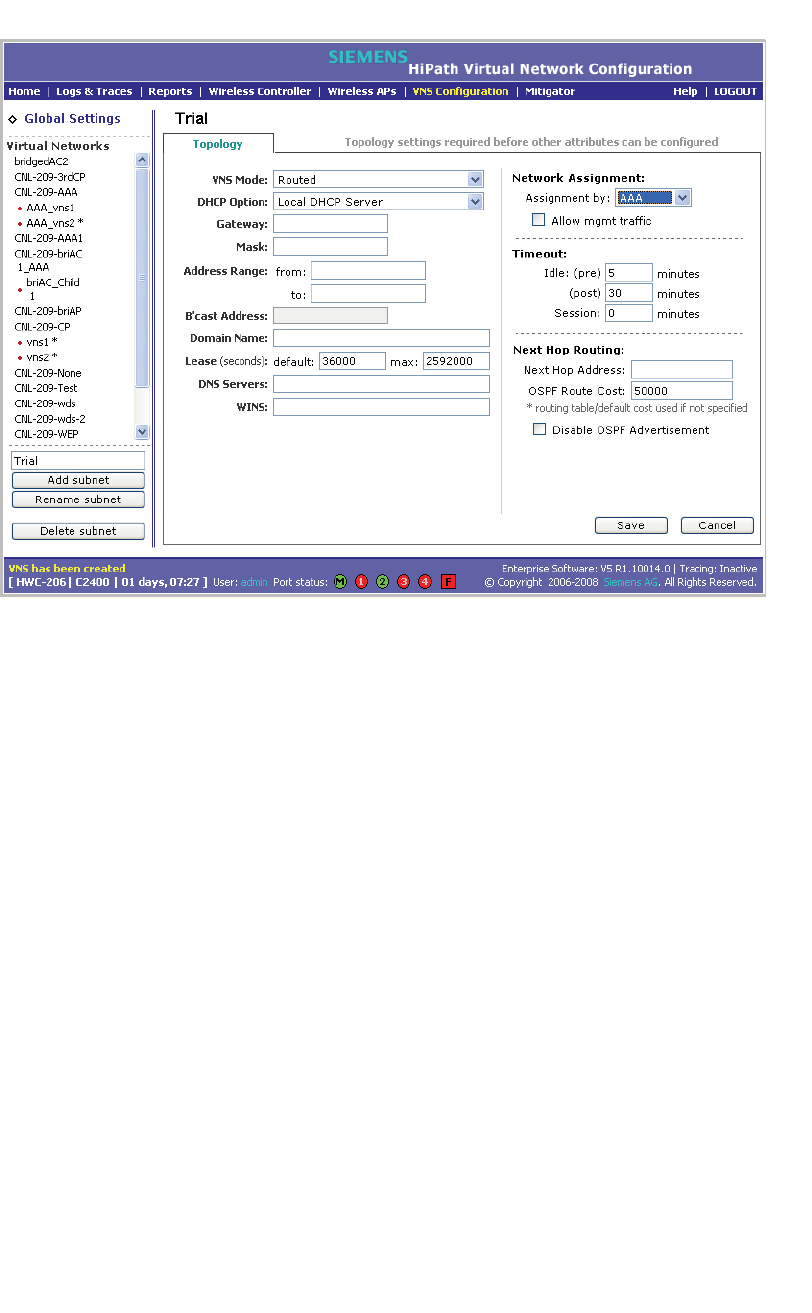Click the post timeout field
The width and height of the screenshot is (812, 1313).
629,293
